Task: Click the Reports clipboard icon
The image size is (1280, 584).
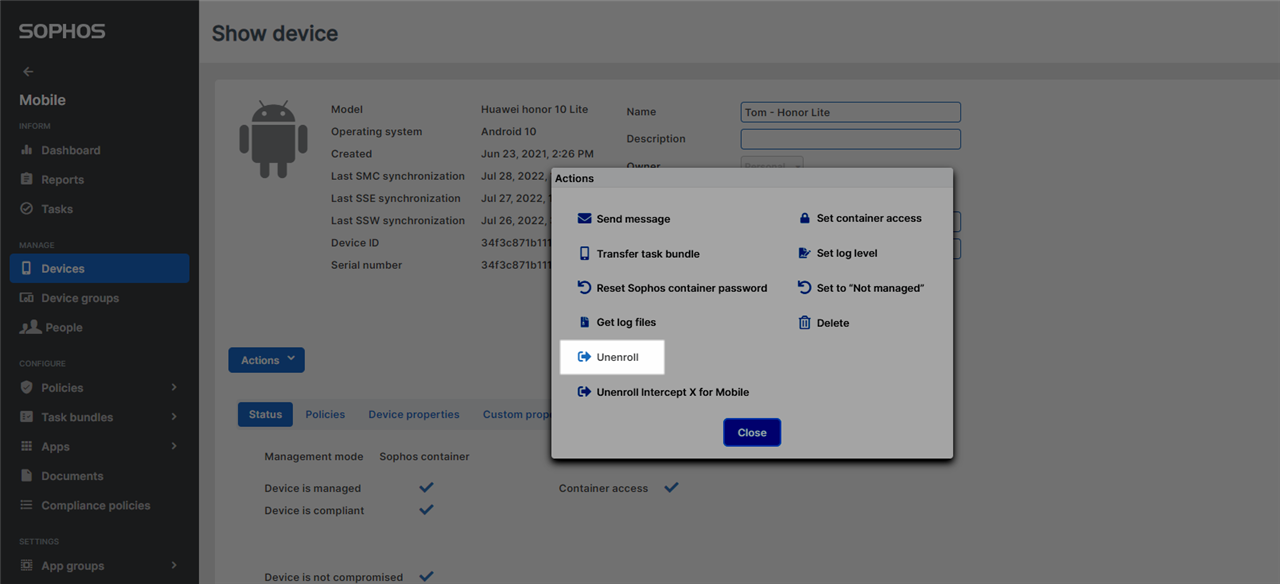Action: (27, 180)
